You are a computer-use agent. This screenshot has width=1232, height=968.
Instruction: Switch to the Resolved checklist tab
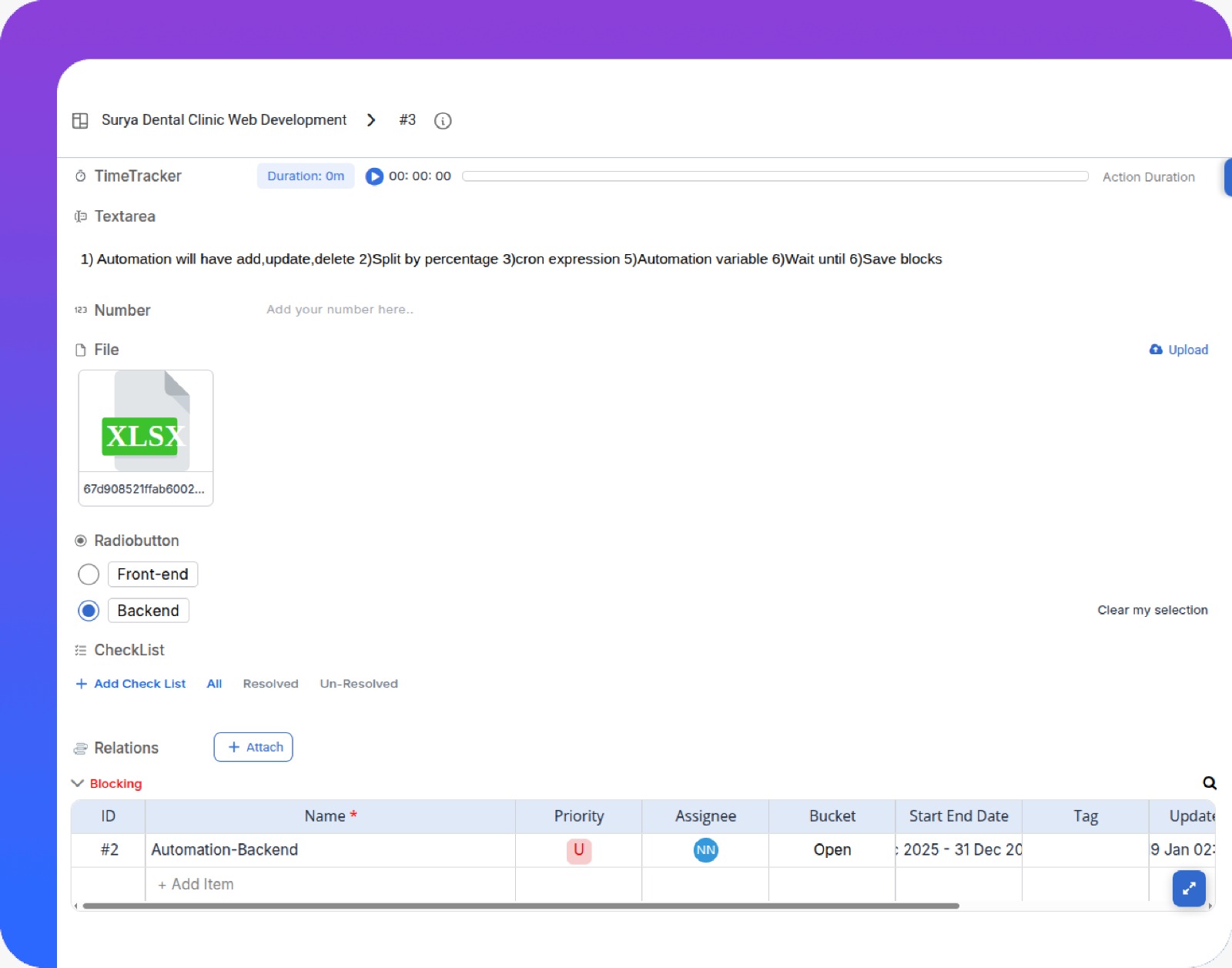click(270, 684)
